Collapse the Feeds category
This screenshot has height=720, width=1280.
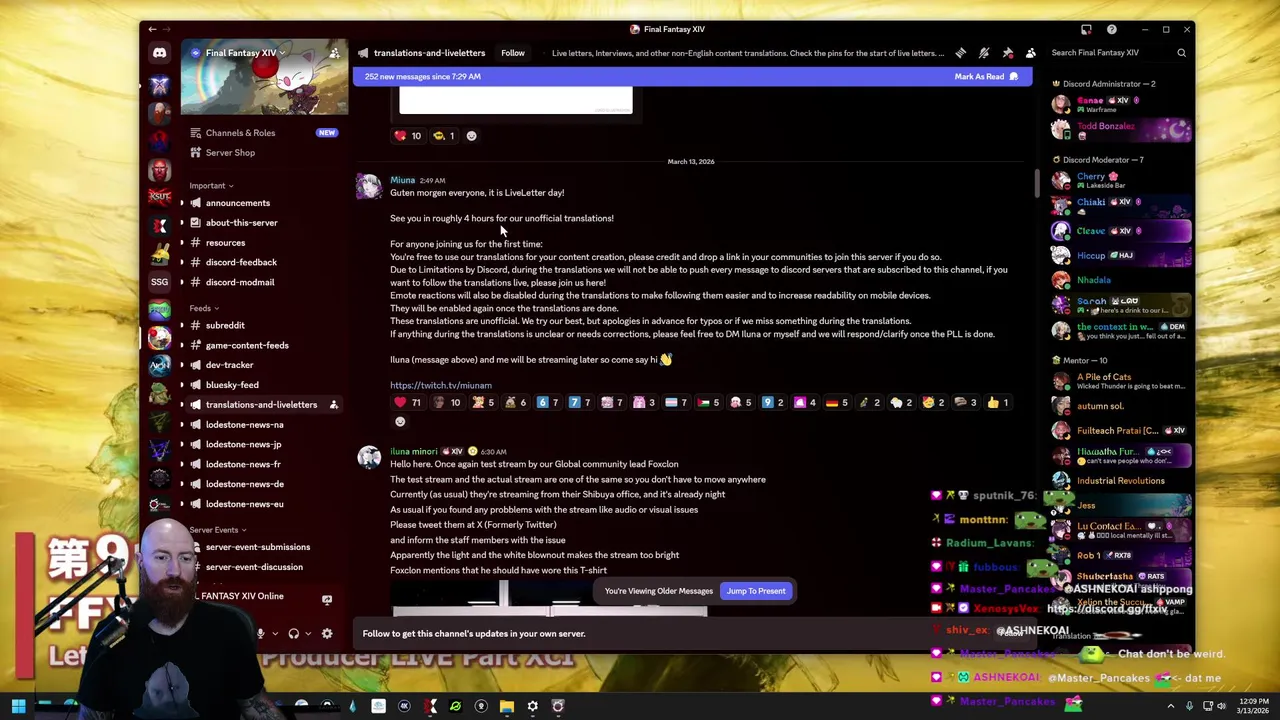click(204, 308)
